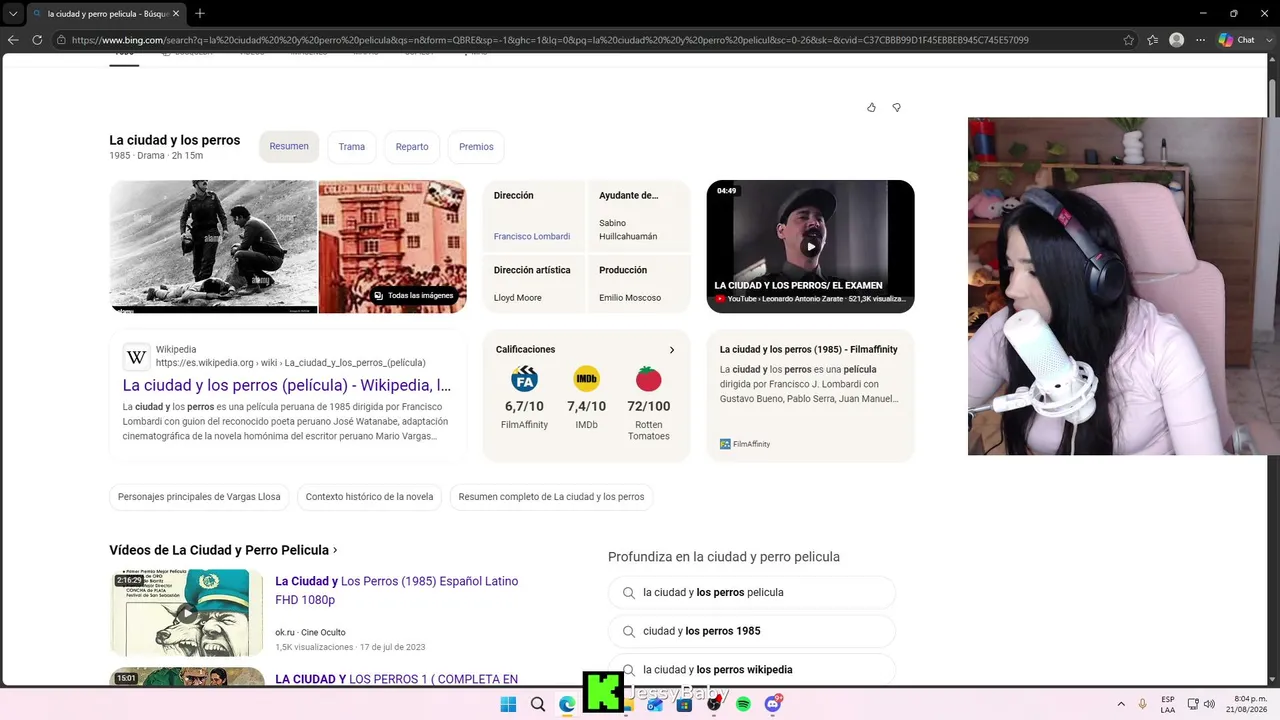
Task: Search 'la ciudad y los perros pelicula' suggestion
Action: click(x=751, y=593)
